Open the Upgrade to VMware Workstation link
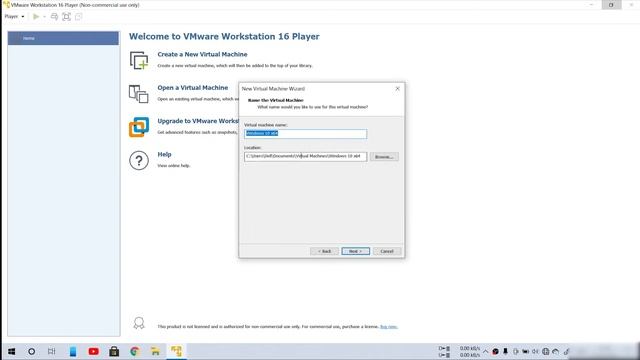The height and width of the screenshot is (360, 640). 198,121
